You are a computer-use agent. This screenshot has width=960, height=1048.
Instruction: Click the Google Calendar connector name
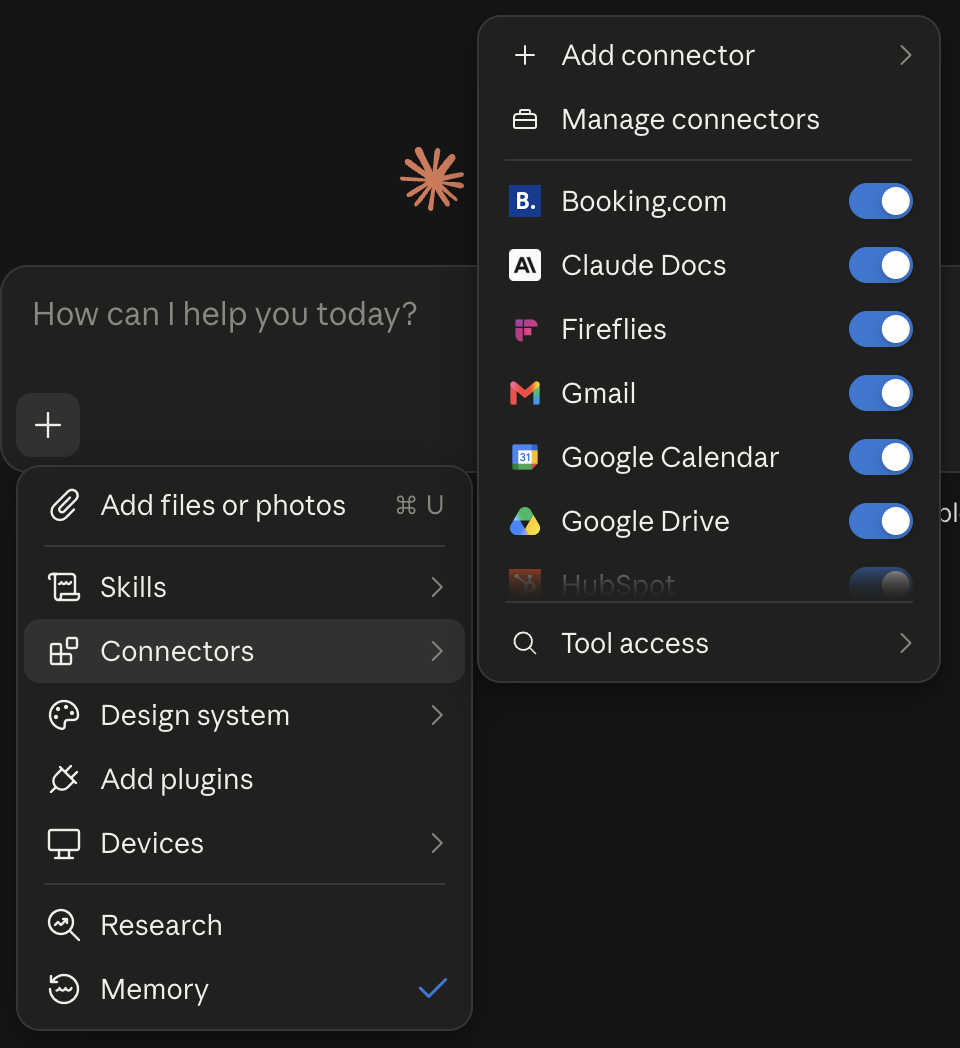coord(671,458)
